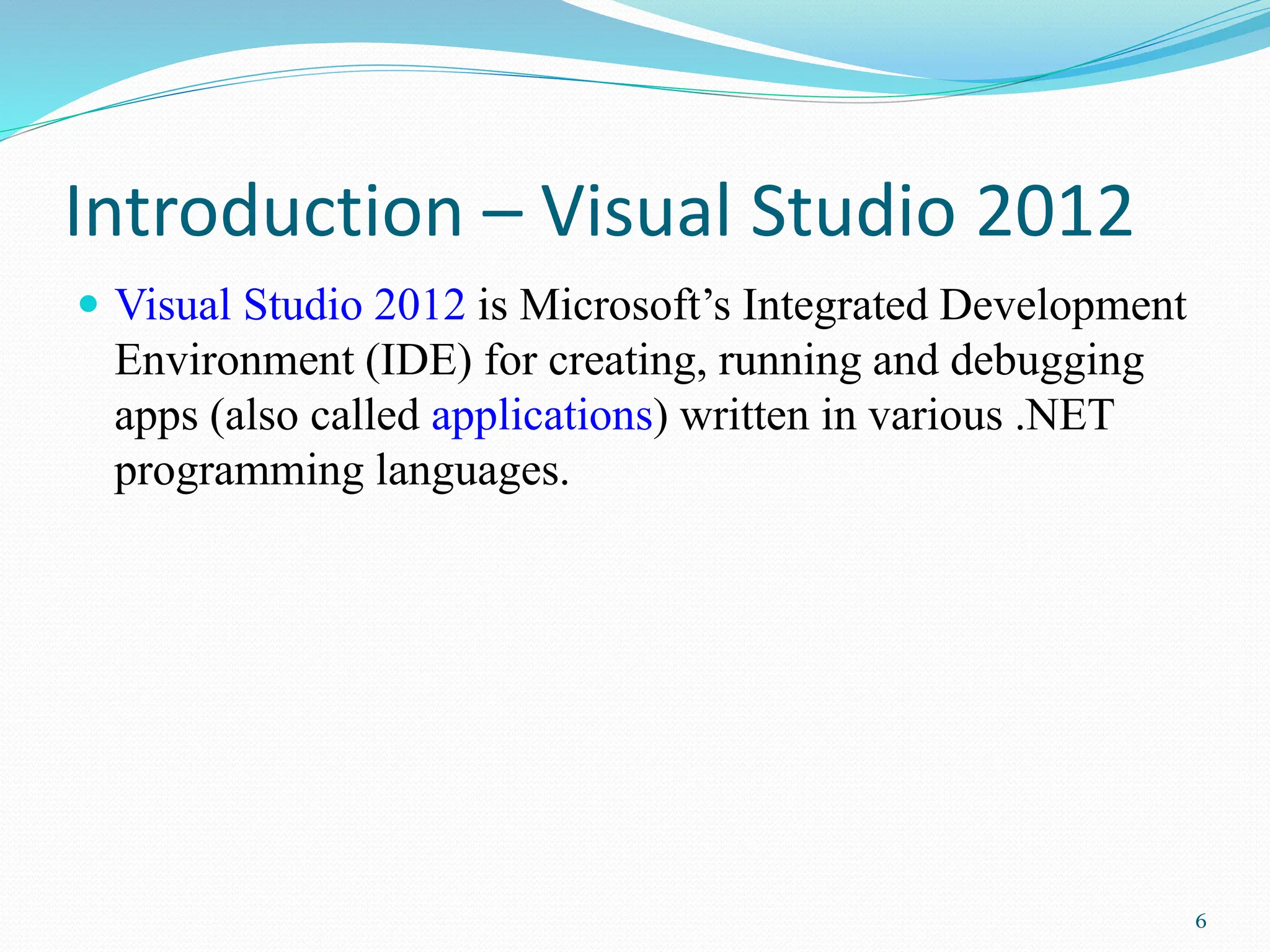Click the word 'programming' on the last line
1270x952 pixels.
tap(239, 471)
